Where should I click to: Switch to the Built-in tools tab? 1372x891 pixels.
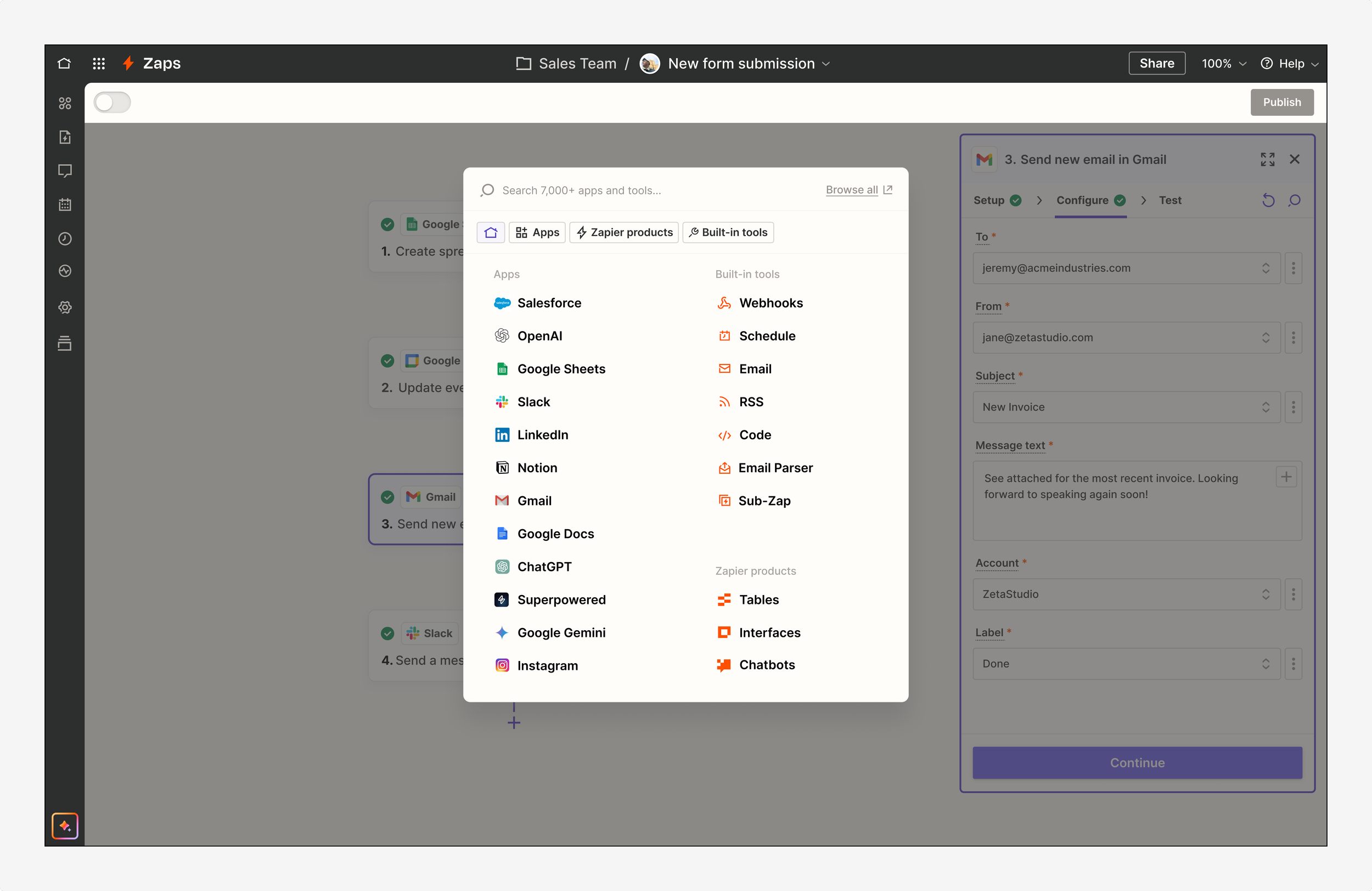pos(728,232)
